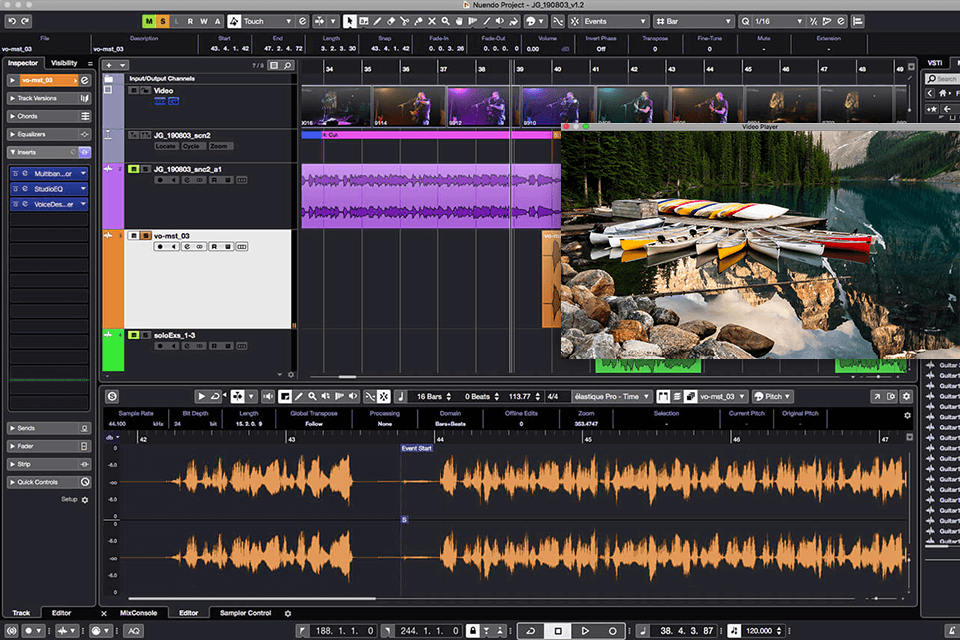
Task: Toggle the green M mute-state button in the top toolbar
Action: click(149, 21)
